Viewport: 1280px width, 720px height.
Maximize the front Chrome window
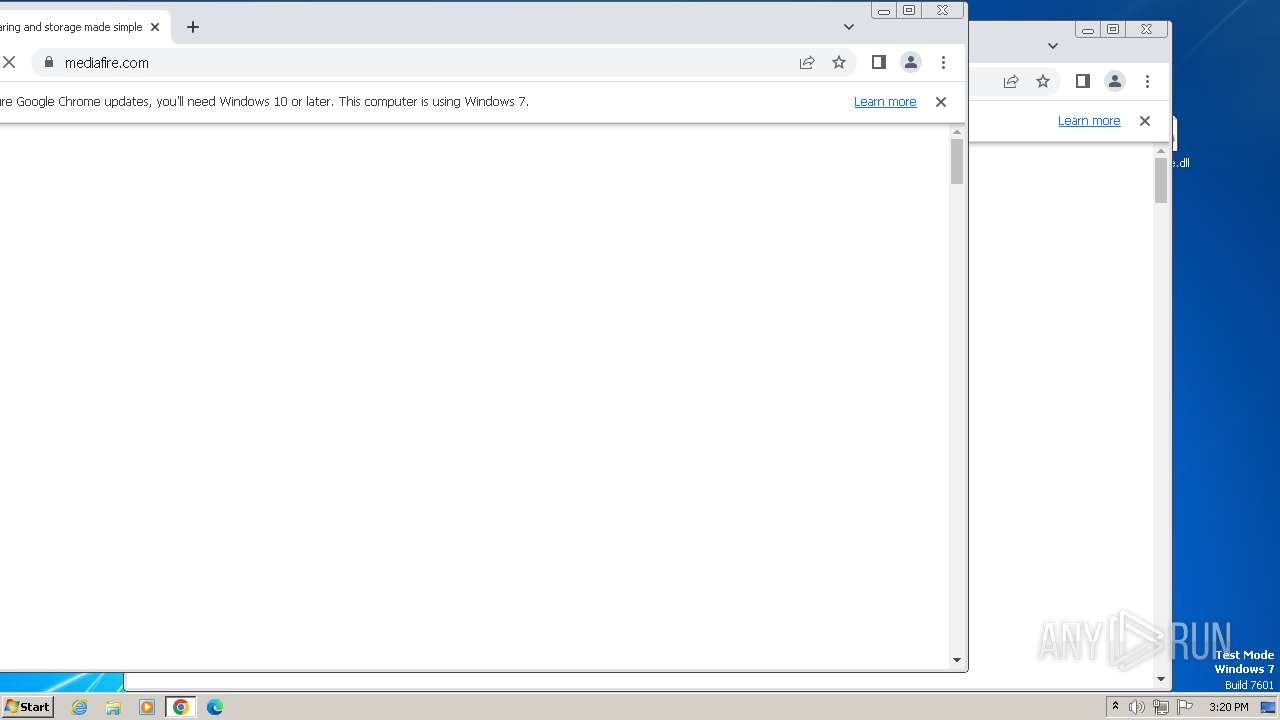(909, 10)
